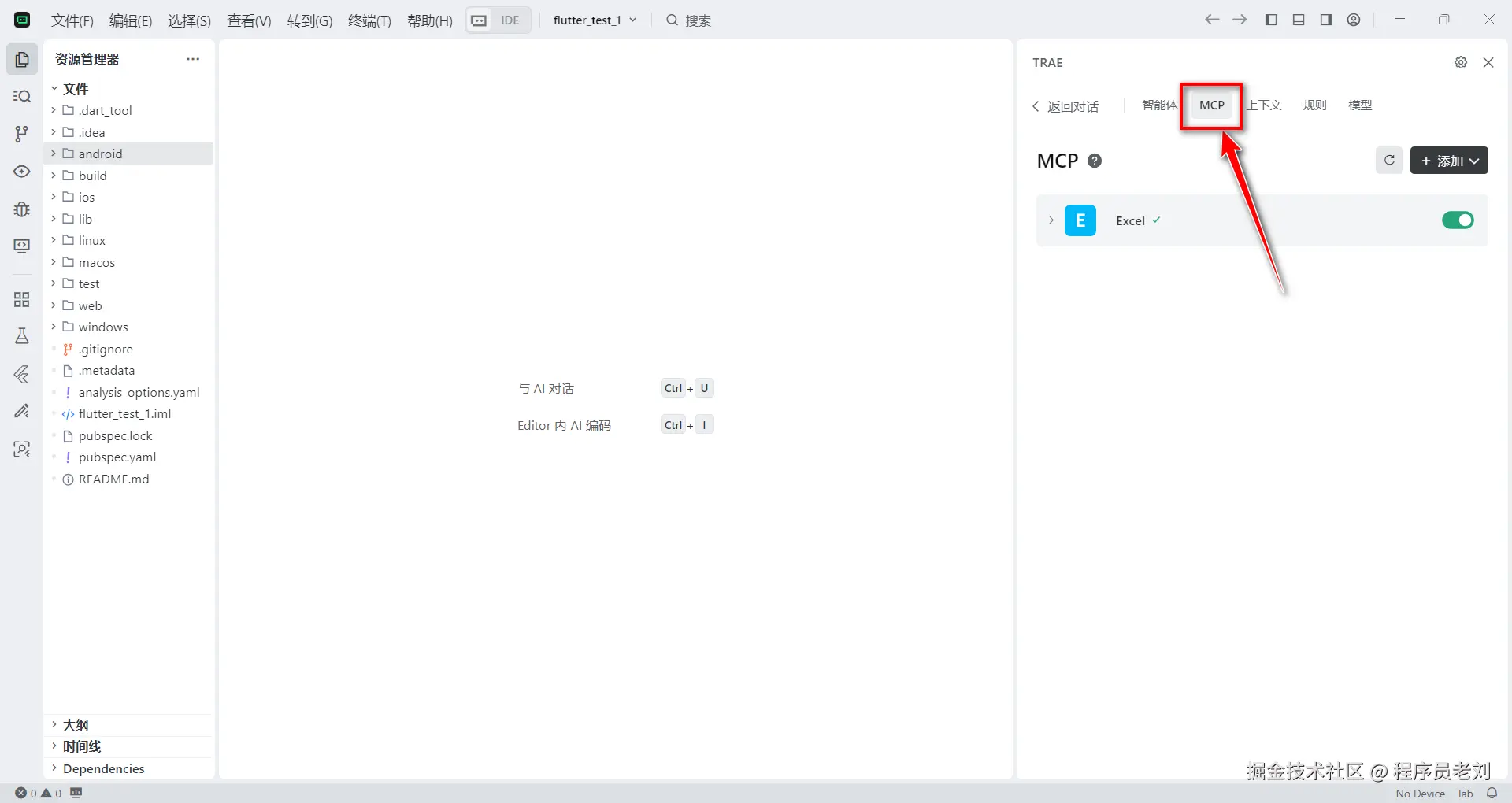Collapse the 文件 section
Viewport: 1512px width, 803px height.
click(76, 89)
